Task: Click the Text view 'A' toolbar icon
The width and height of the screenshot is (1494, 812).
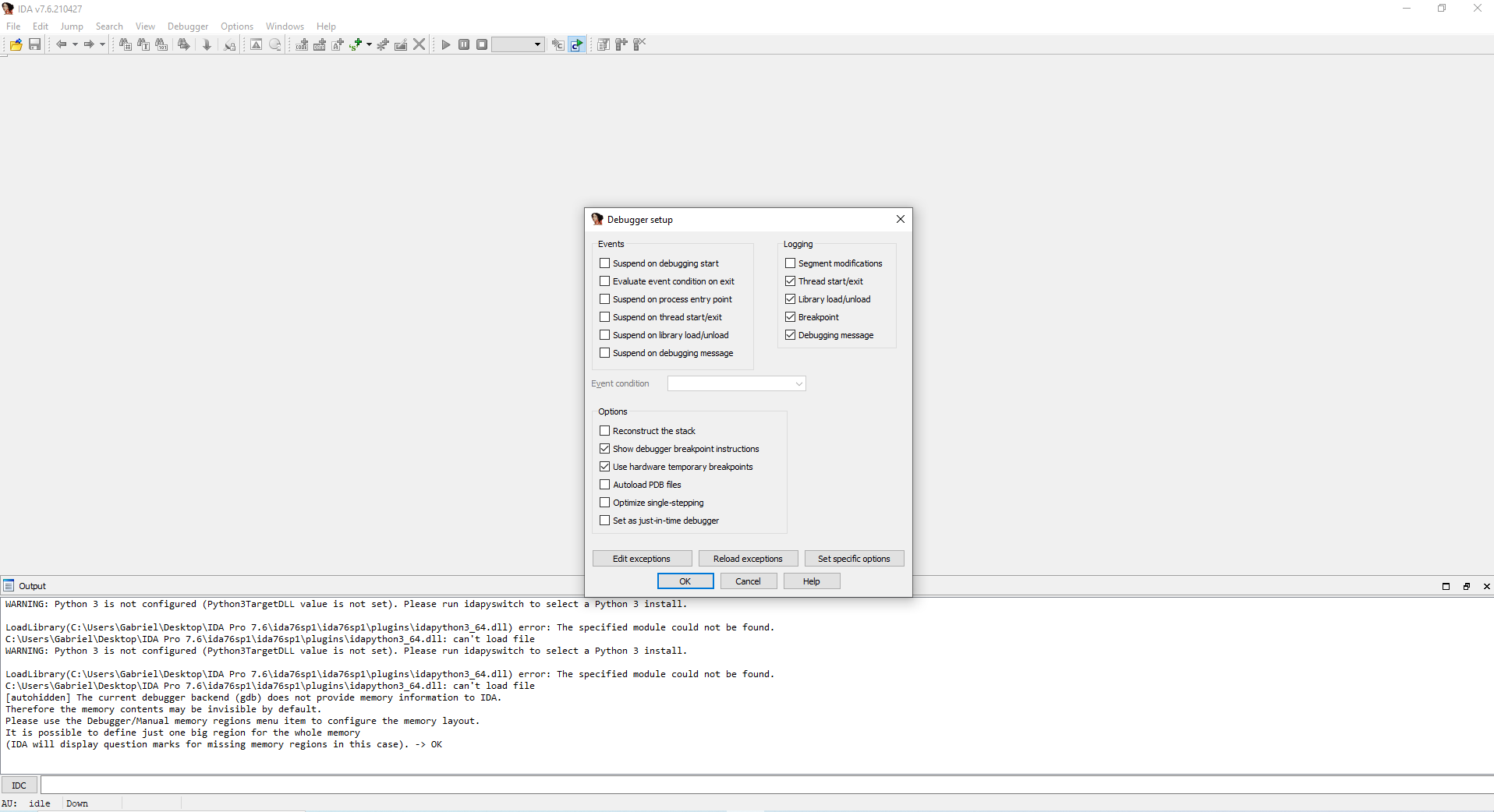Action: pyautogui.click(x=256, y=44)
